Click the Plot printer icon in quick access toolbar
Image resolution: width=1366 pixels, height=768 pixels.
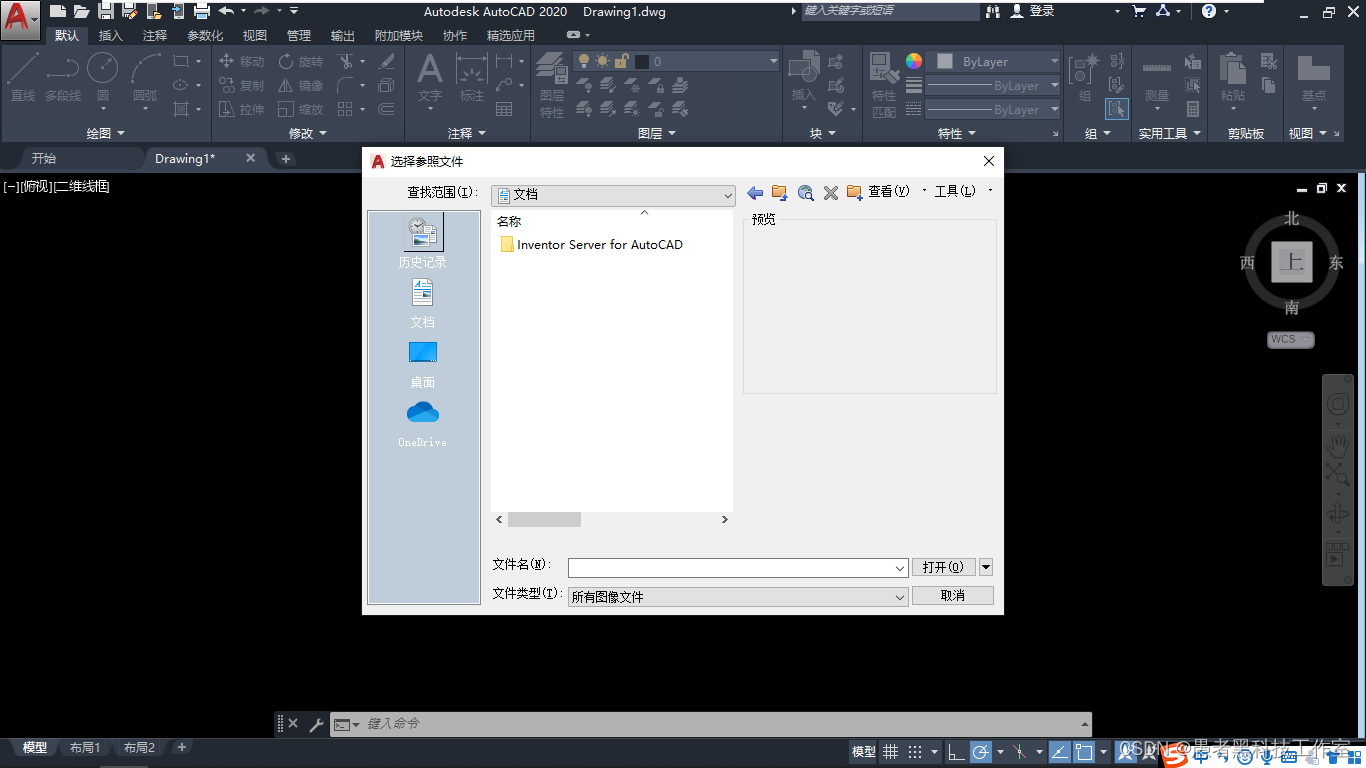click(x=201, y=11)
